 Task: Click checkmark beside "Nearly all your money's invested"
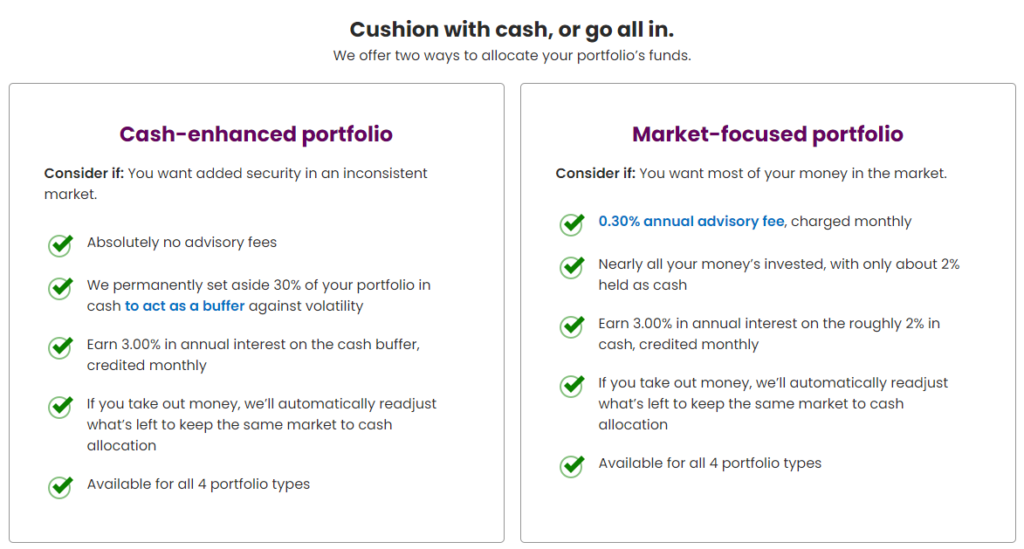tap(572, 267)
